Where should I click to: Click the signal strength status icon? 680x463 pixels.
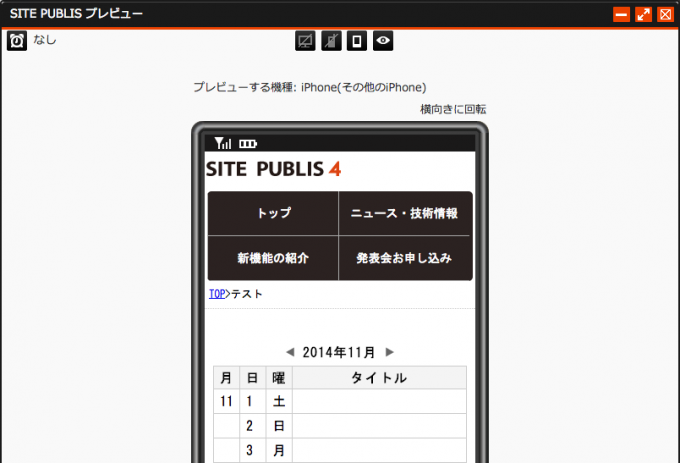tap(223, 143)
